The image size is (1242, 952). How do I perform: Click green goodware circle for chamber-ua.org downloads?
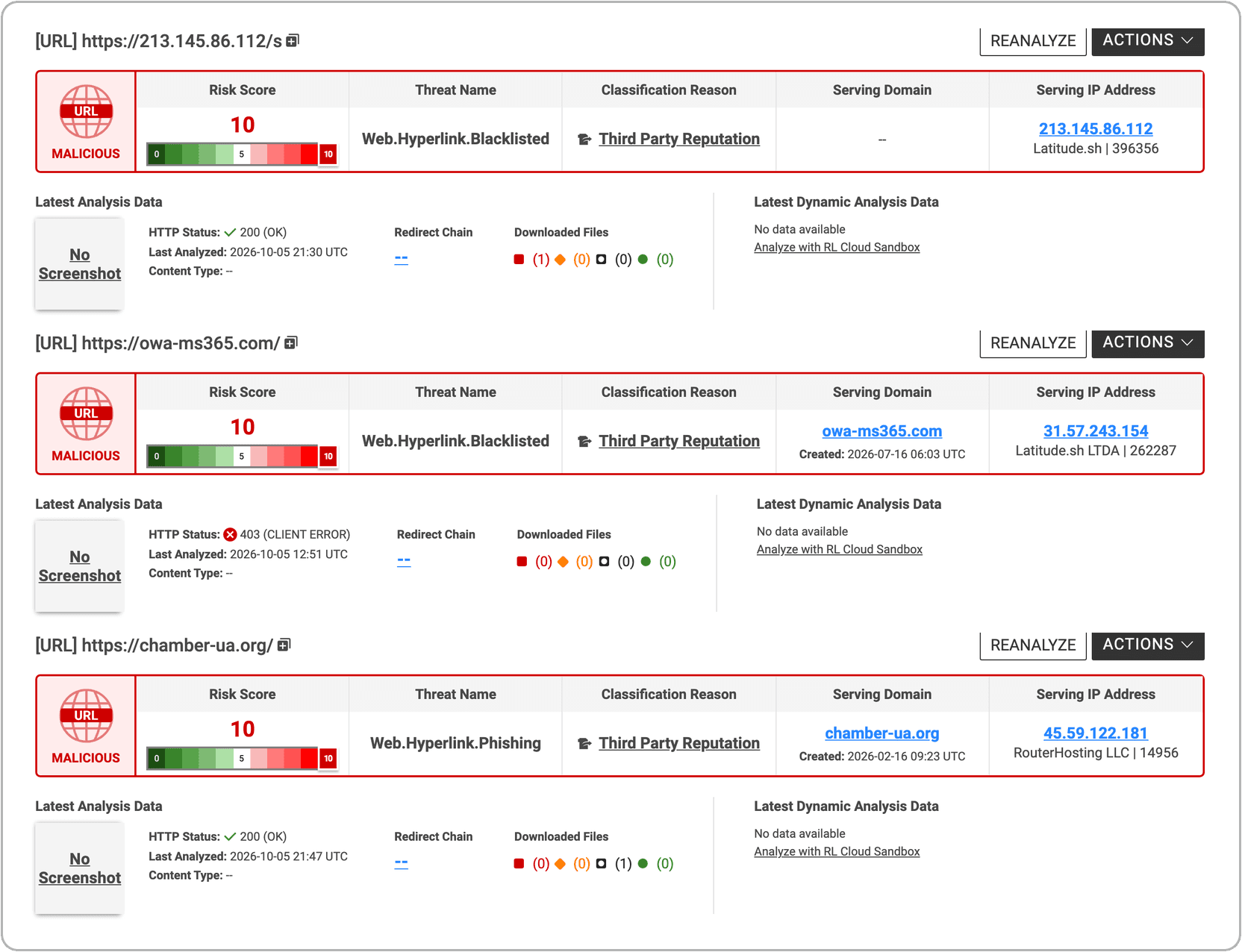click(643, 864)
